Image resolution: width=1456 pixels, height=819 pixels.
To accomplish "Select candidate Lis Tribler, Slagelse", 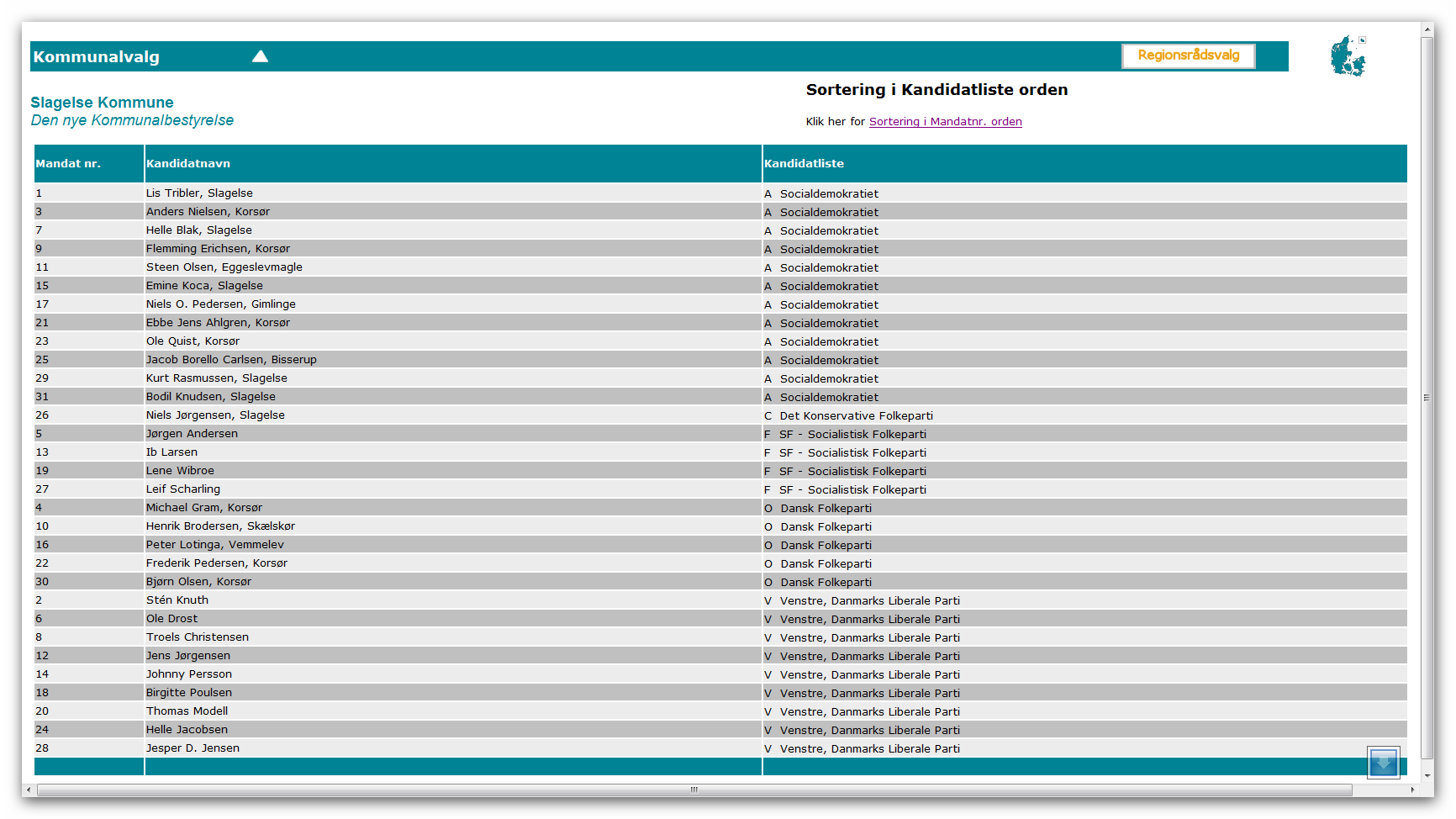I will [199, 193].
